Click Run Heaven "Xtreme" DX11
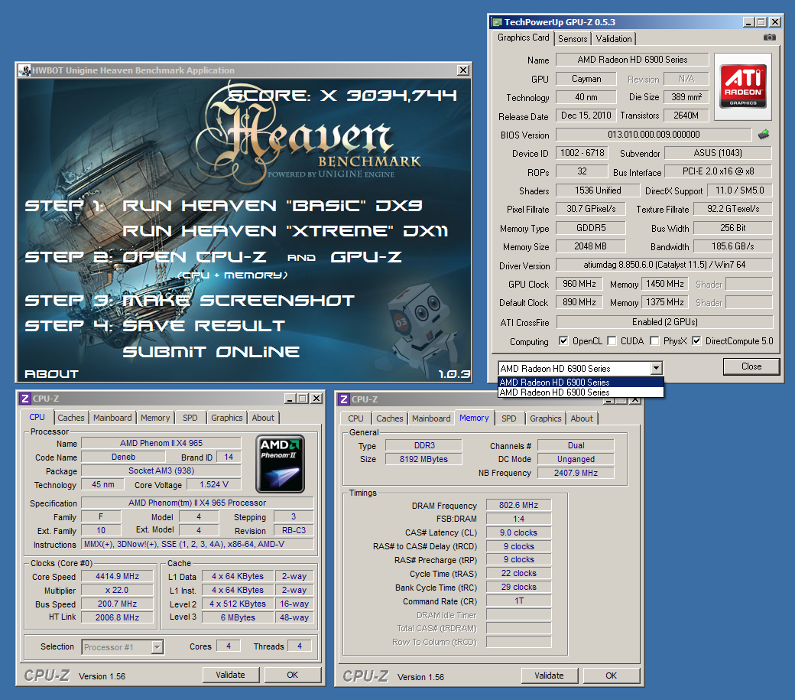 coord(285,231)
